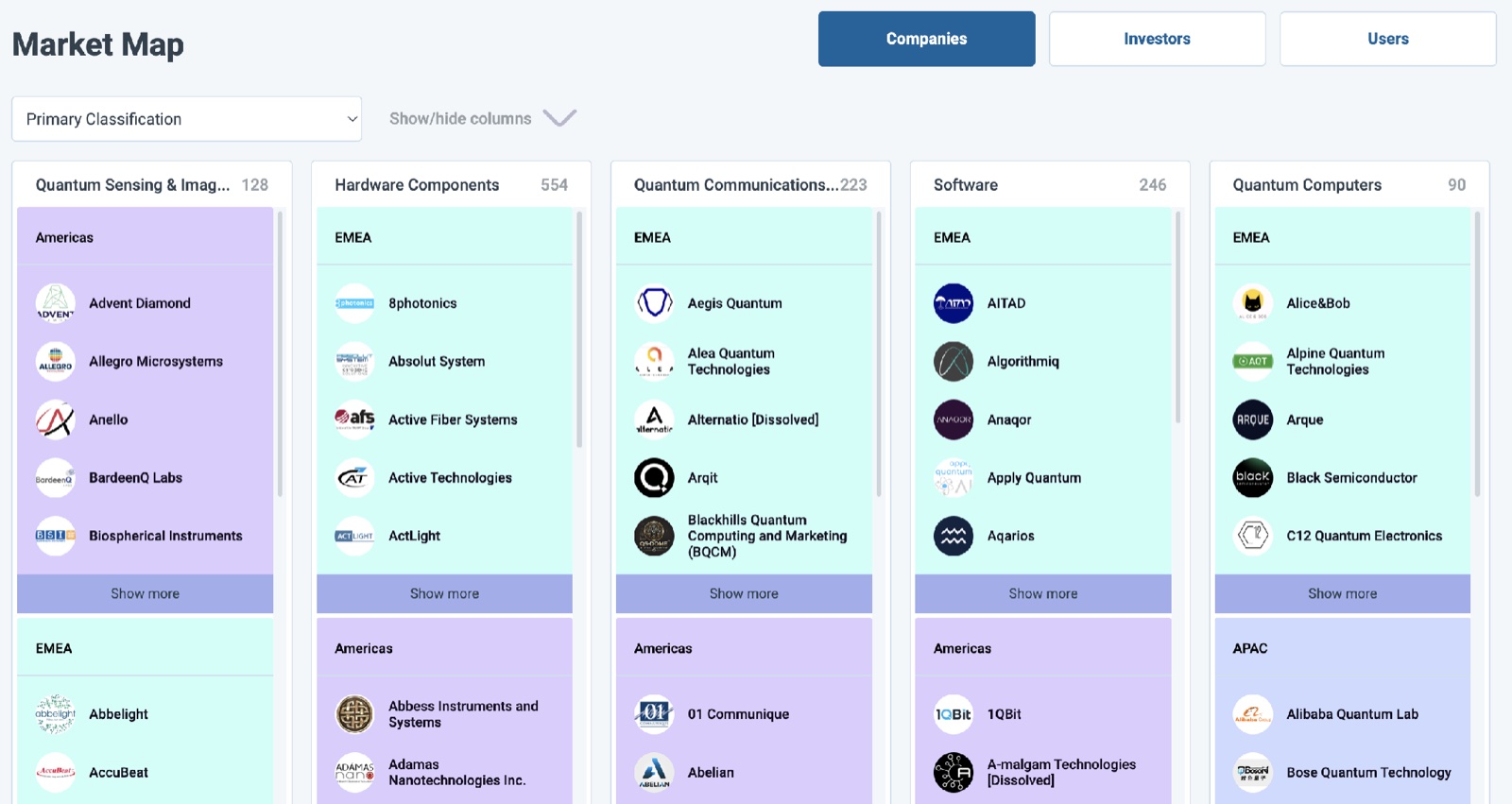Click the Quantum Computers column header
The height and width of the screenshot is (804, 1512).
(x=1349, y=185)
